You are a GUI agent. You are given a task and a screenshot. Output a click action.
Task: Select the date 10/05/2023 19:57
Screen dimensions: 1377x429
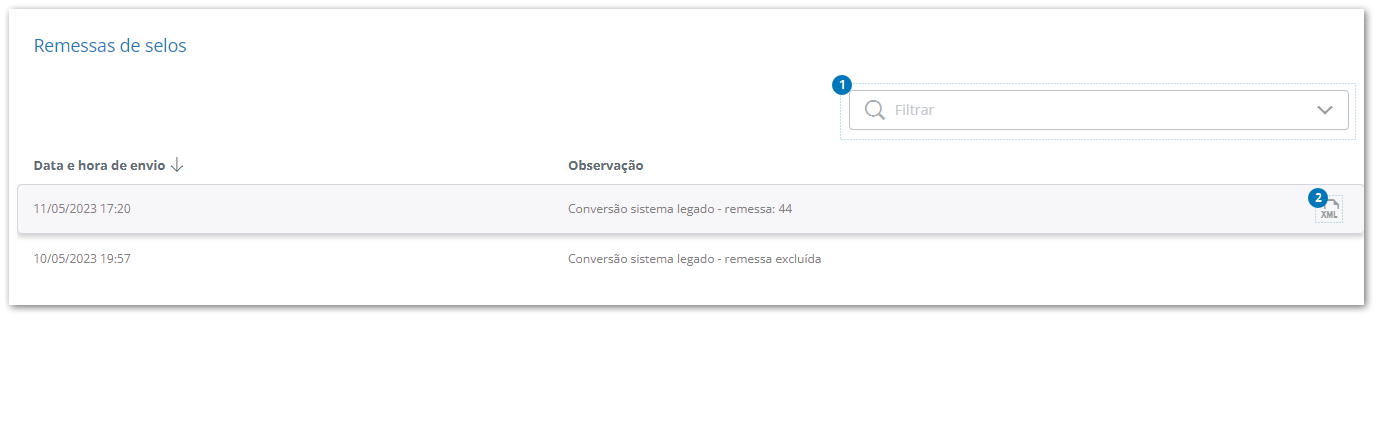[82, 259]
